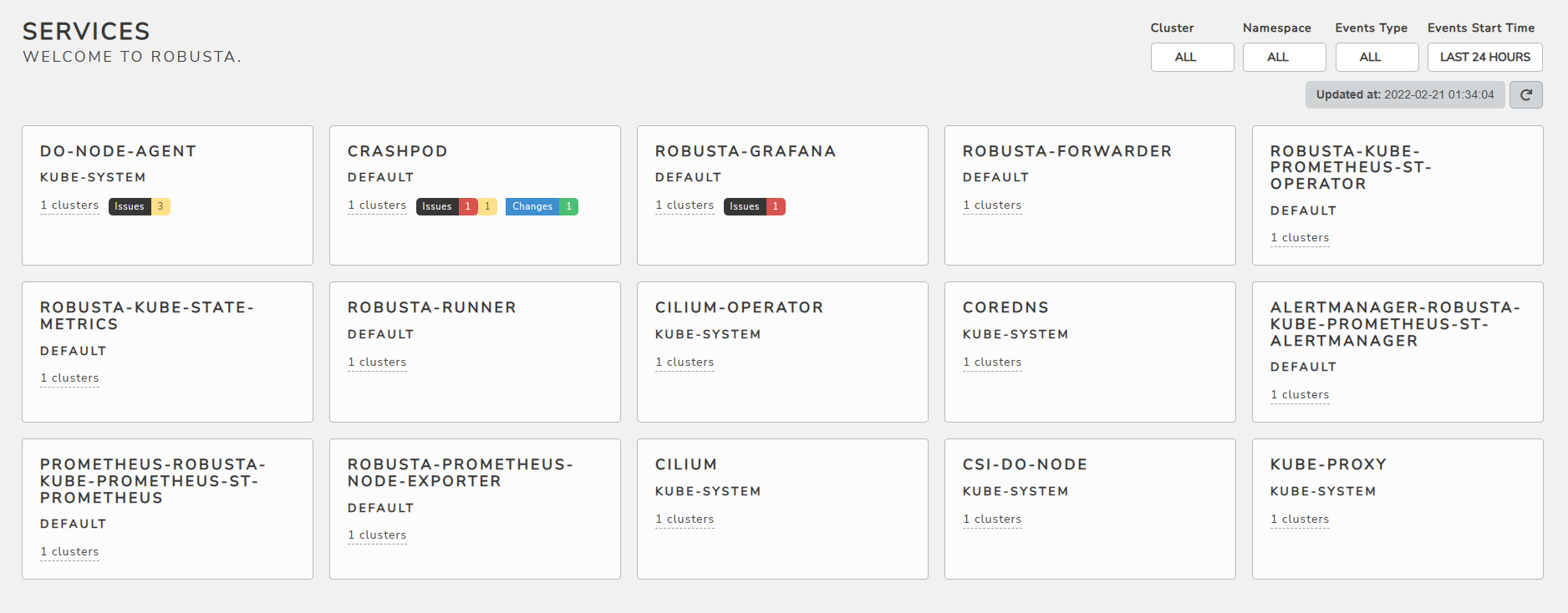This screenshot has width=1568, height=613.
Task: Open the Last 24 Hours time selector
Action: [x=1484, y=57]
